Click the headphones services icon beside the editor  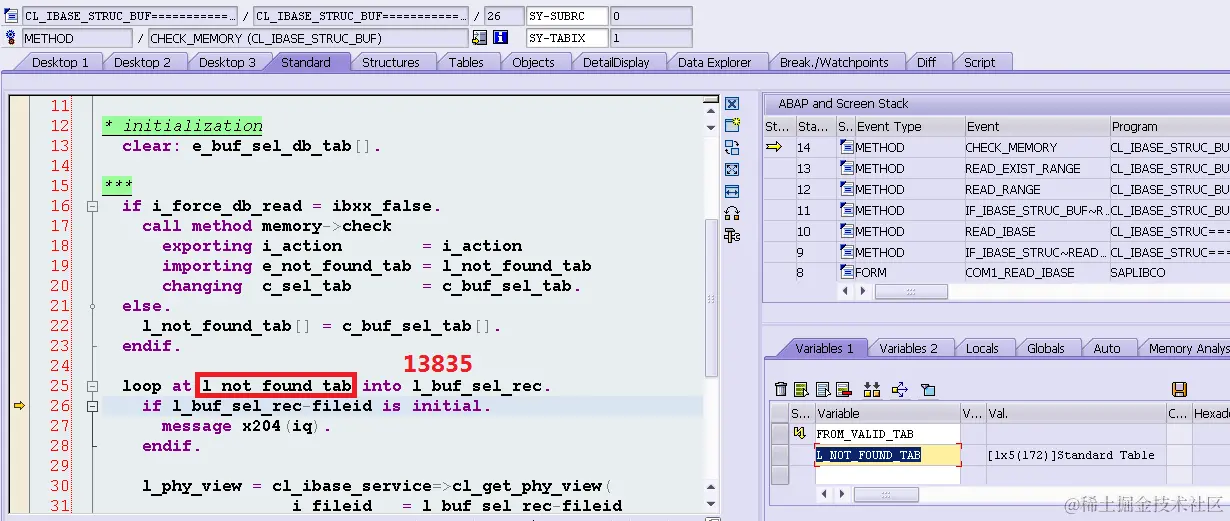click(x=732, y=213)
